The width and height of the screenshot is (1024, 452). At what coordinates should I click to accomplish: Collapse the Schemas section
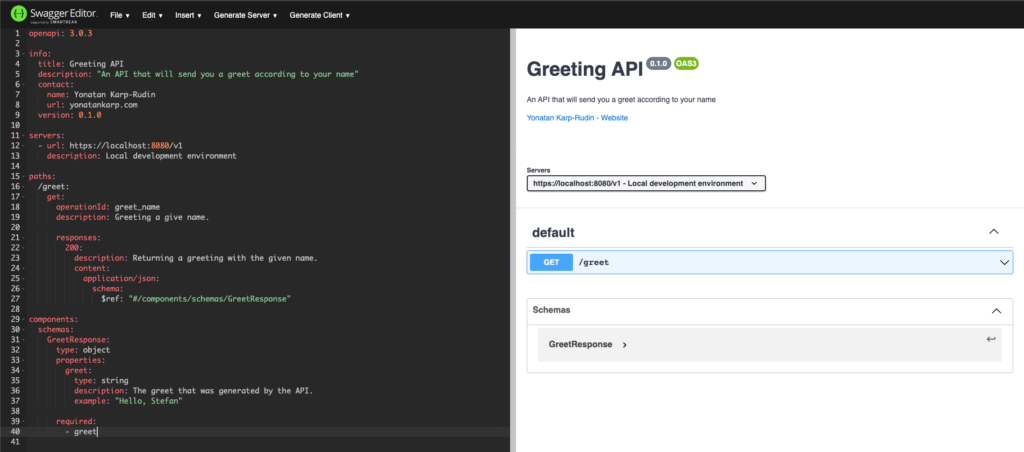pyautogui.click(x=995, y=310)
